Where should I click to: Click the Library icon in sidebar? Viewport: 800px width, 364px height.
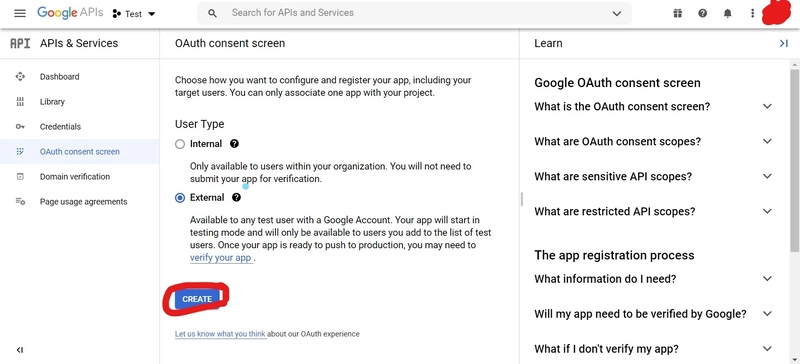[20, 102]
